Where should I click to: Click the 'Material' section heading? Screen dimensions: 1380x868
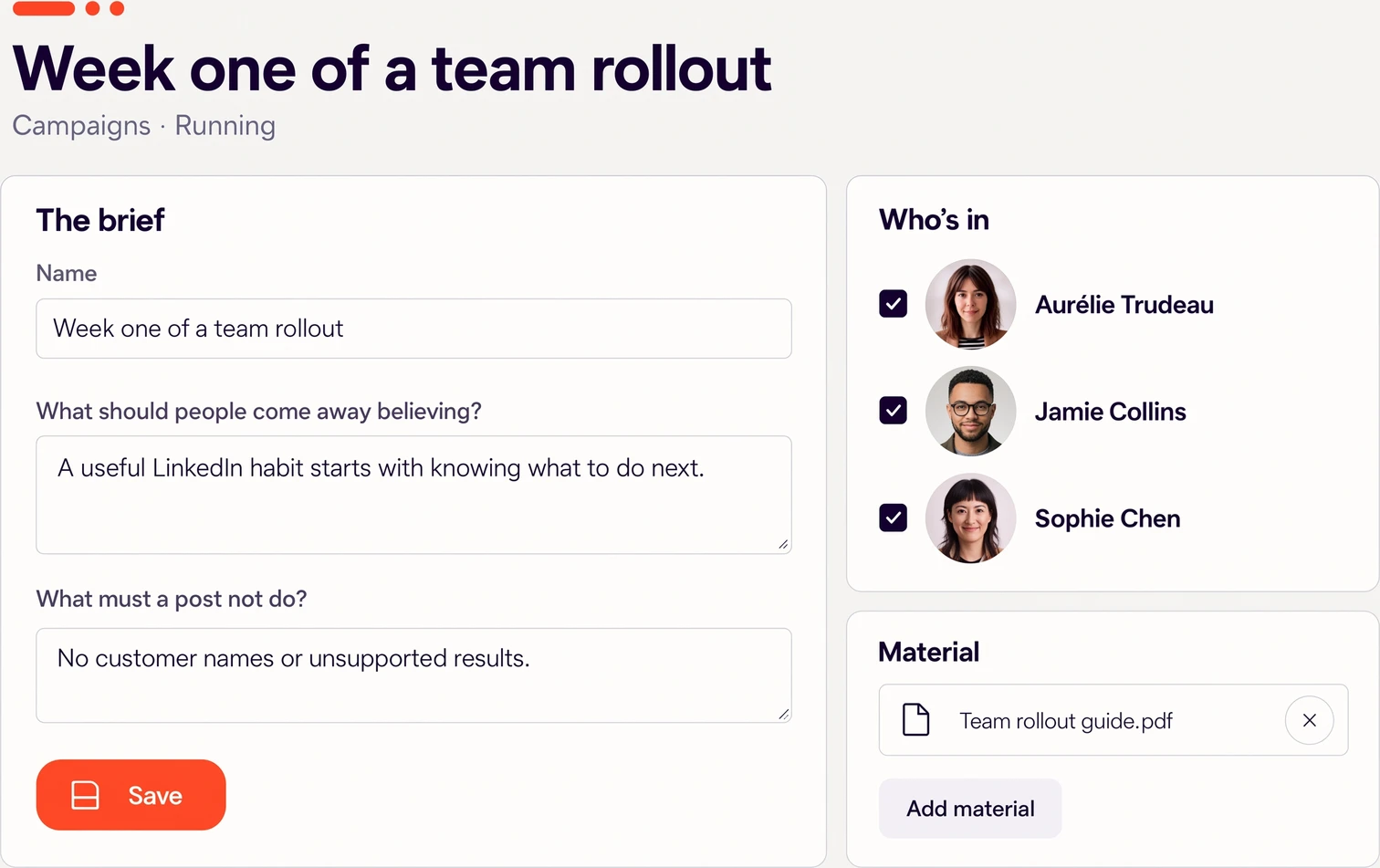928,652
